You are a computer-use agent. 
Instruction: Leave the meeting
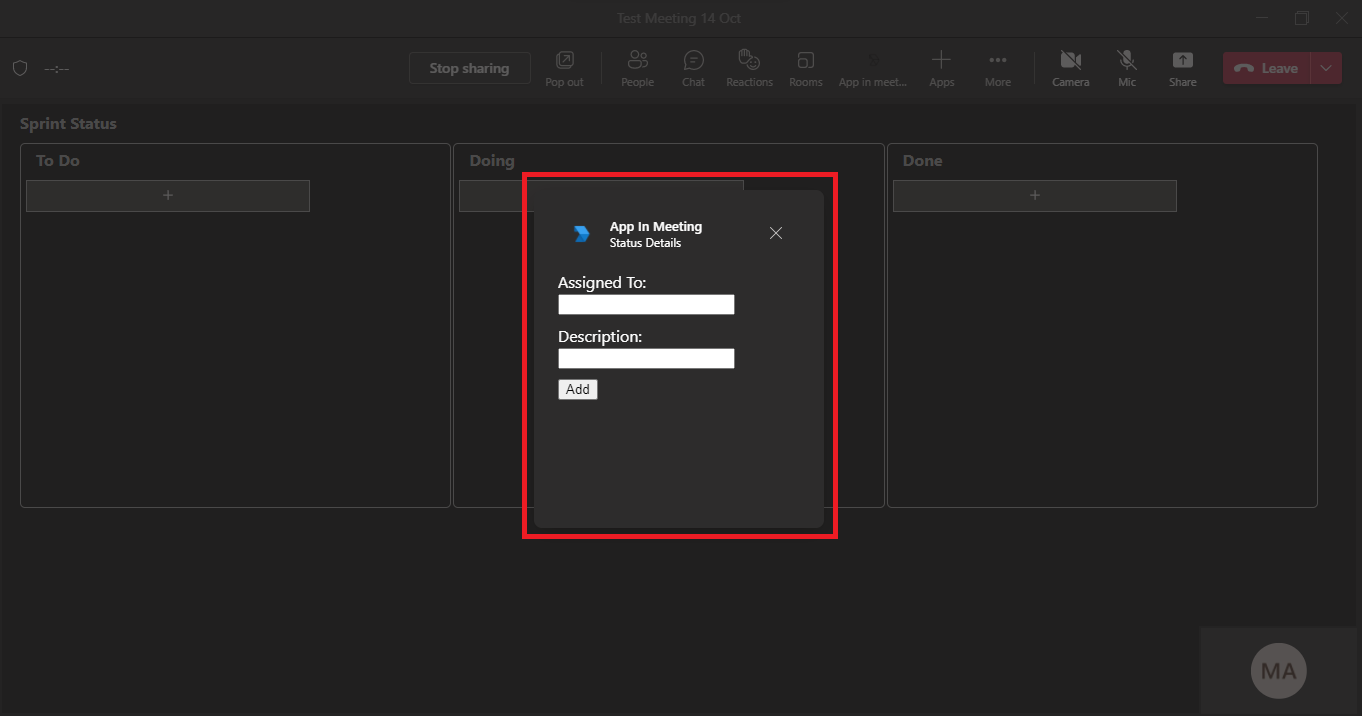point(1266,68)
